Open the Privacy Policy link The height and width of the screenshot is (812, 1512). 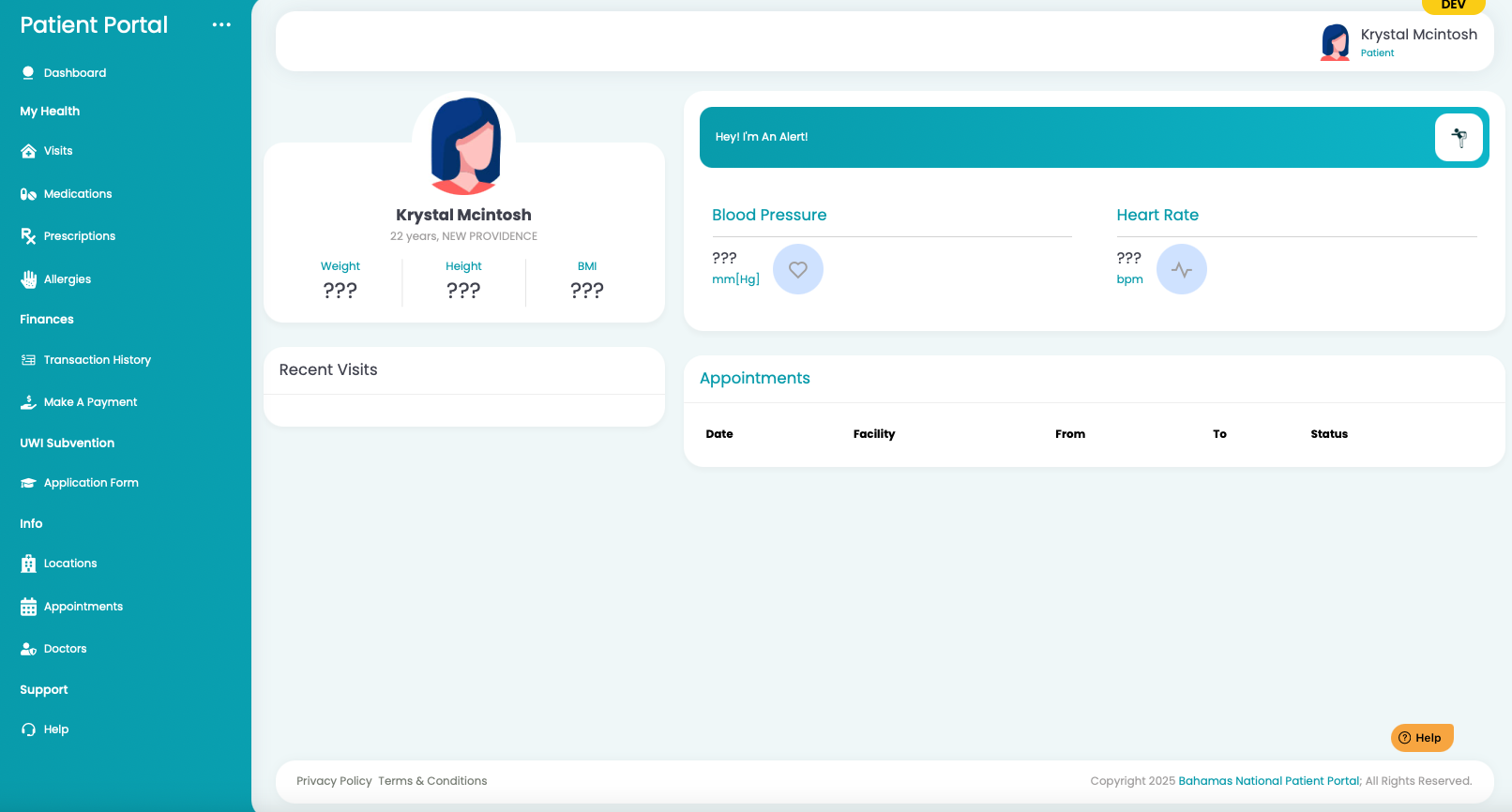tap(334, 781)
